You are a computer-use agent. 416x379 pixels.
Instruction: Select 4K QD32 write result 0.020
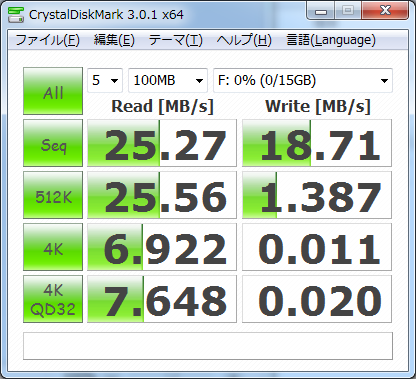(317, 299)
